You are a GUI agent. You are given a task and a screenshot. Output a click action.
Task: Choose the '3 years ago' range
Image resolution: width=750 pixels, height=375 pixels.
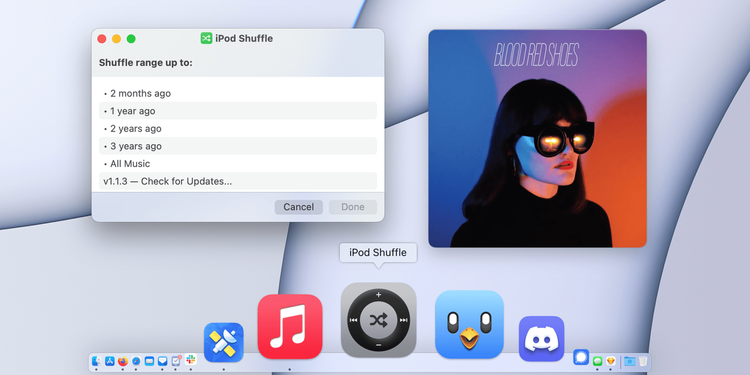[x=238, y=146]
